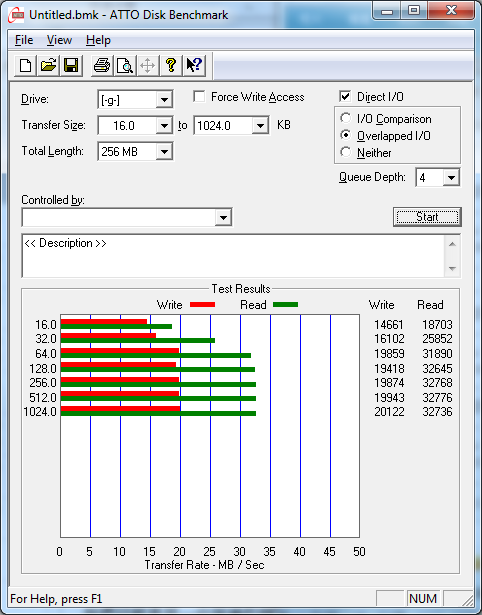
Task: Click the read value 25852
Action: 437,338
